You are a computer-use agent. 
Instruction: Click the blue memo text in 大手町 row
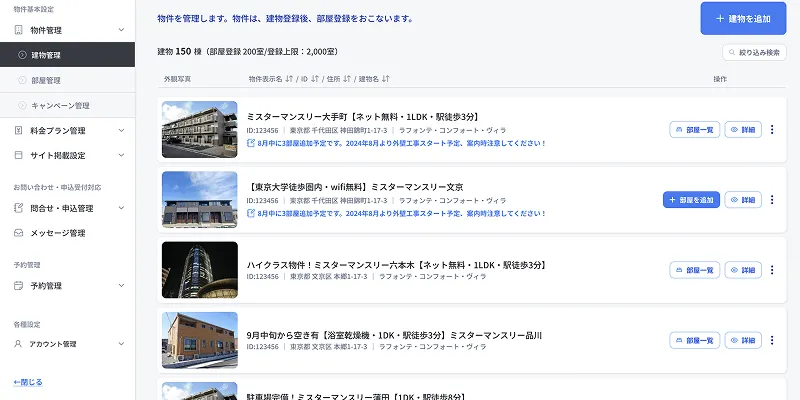coord(402,143)
